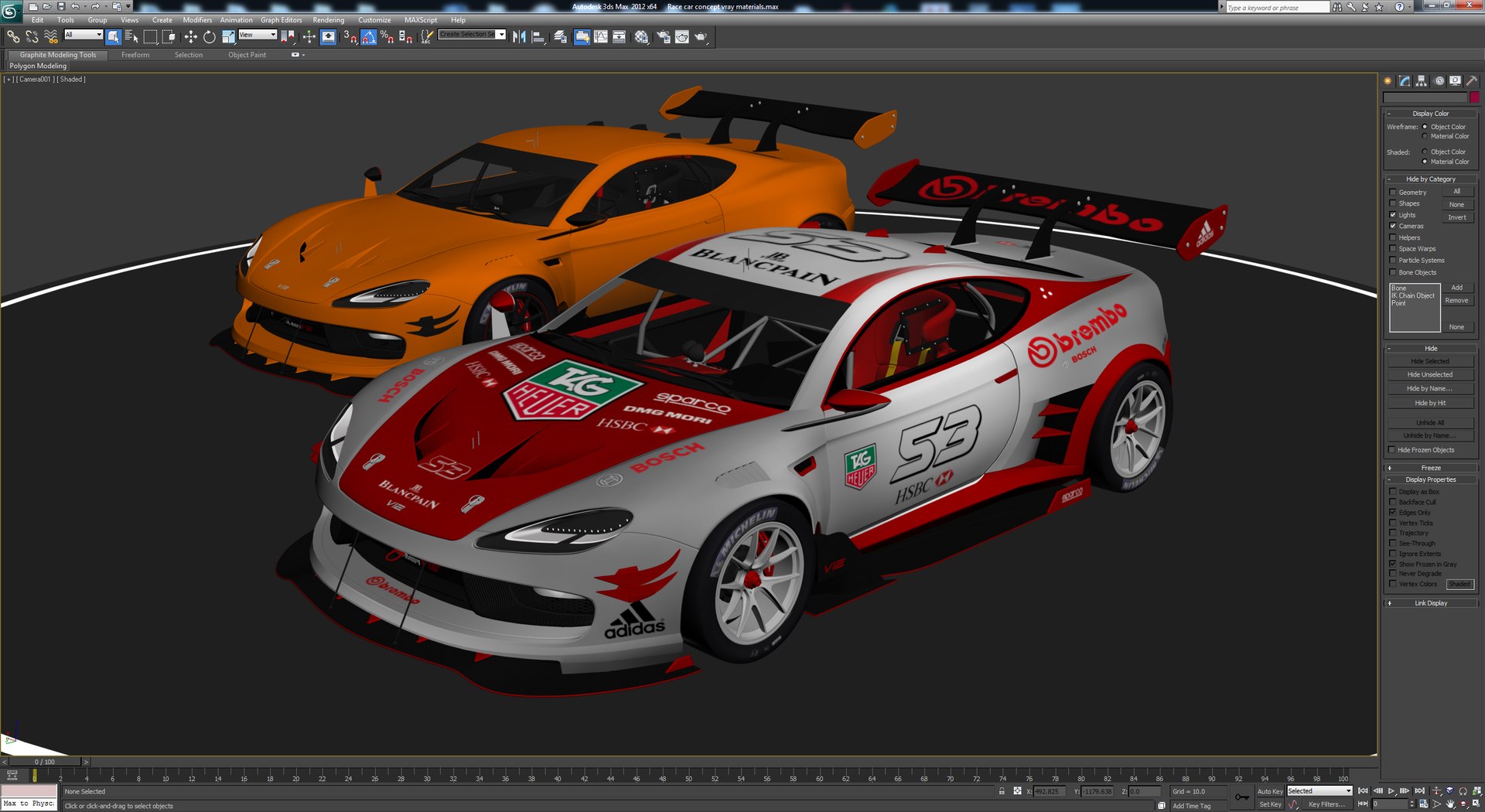Open Key Filters dialog
1485x812 pixels.
(1326, 804)
